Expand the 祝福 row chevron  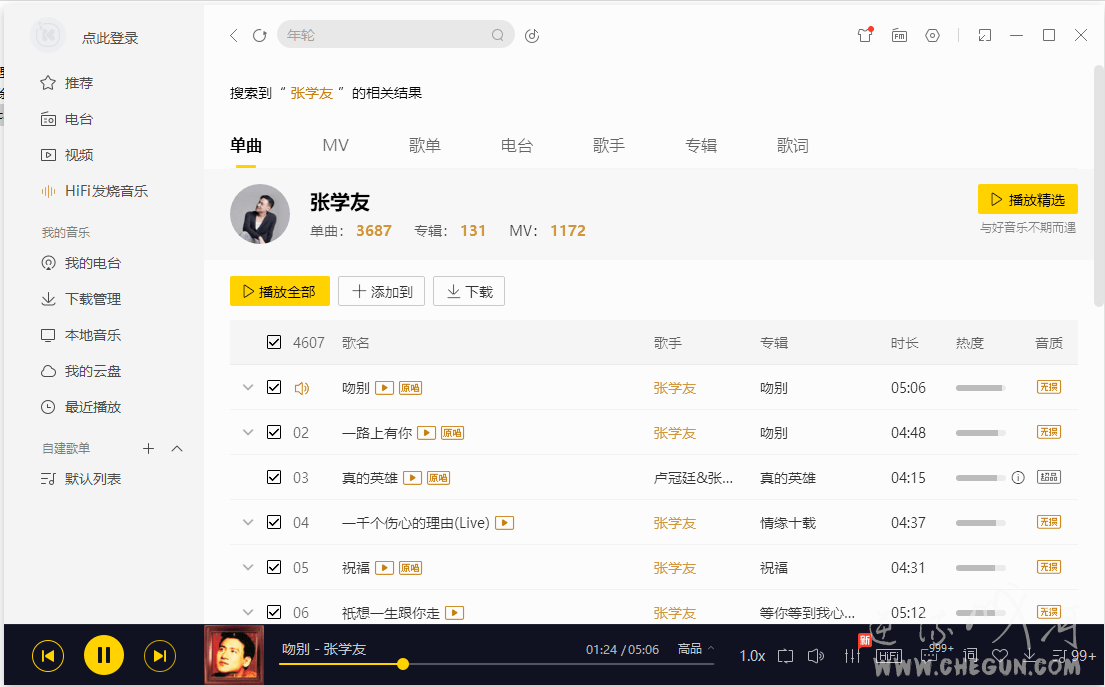pyautogui.click(x=248, y=568)
